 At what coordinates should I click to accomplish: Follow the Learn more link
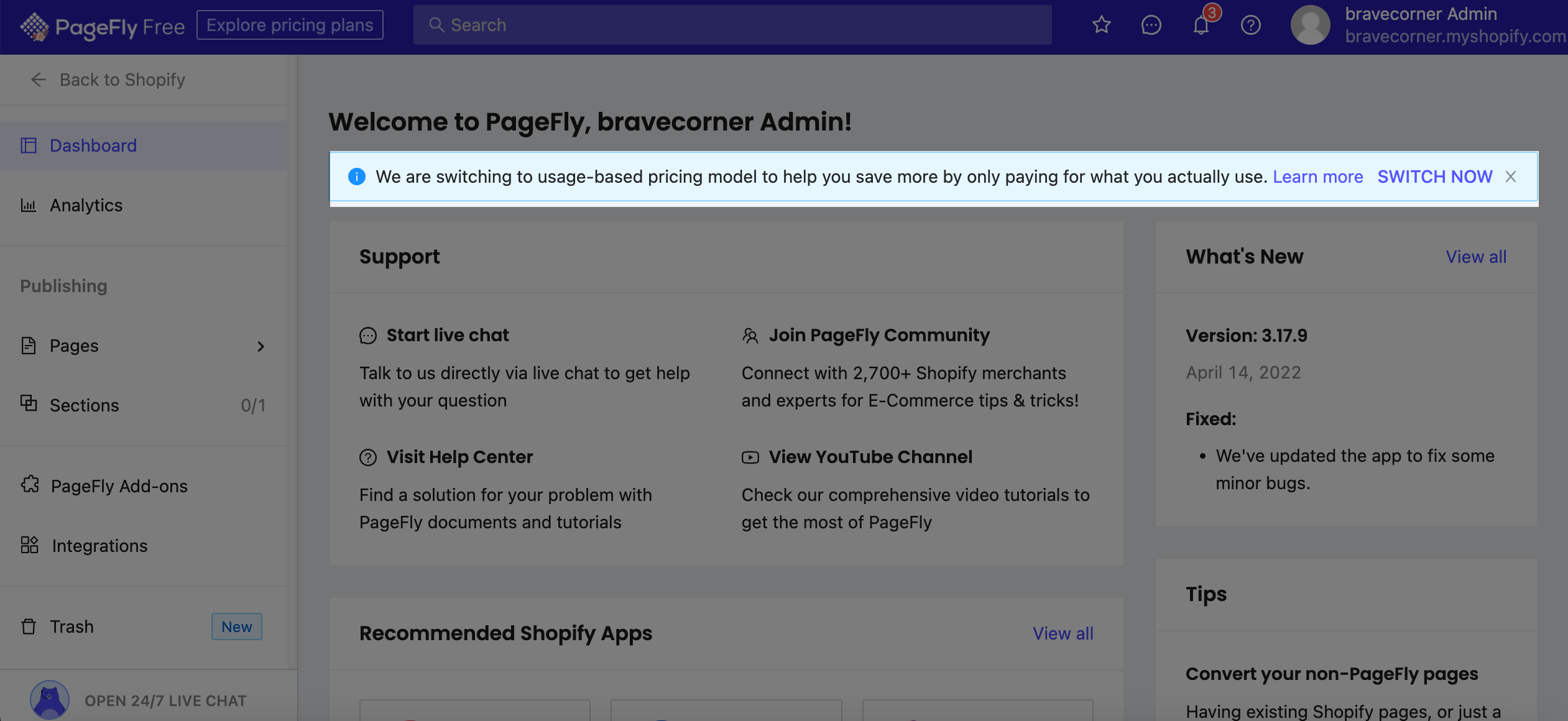coord(1317,177)
